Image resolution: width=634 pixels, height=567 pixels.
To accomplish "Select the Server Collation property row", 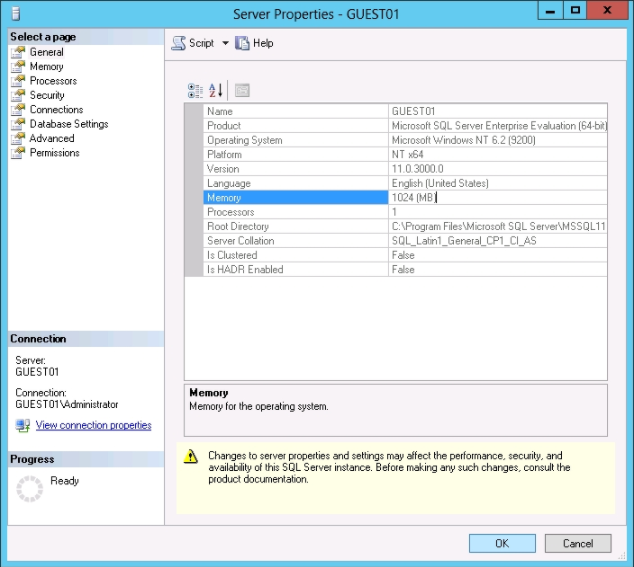I will (405, 241).
